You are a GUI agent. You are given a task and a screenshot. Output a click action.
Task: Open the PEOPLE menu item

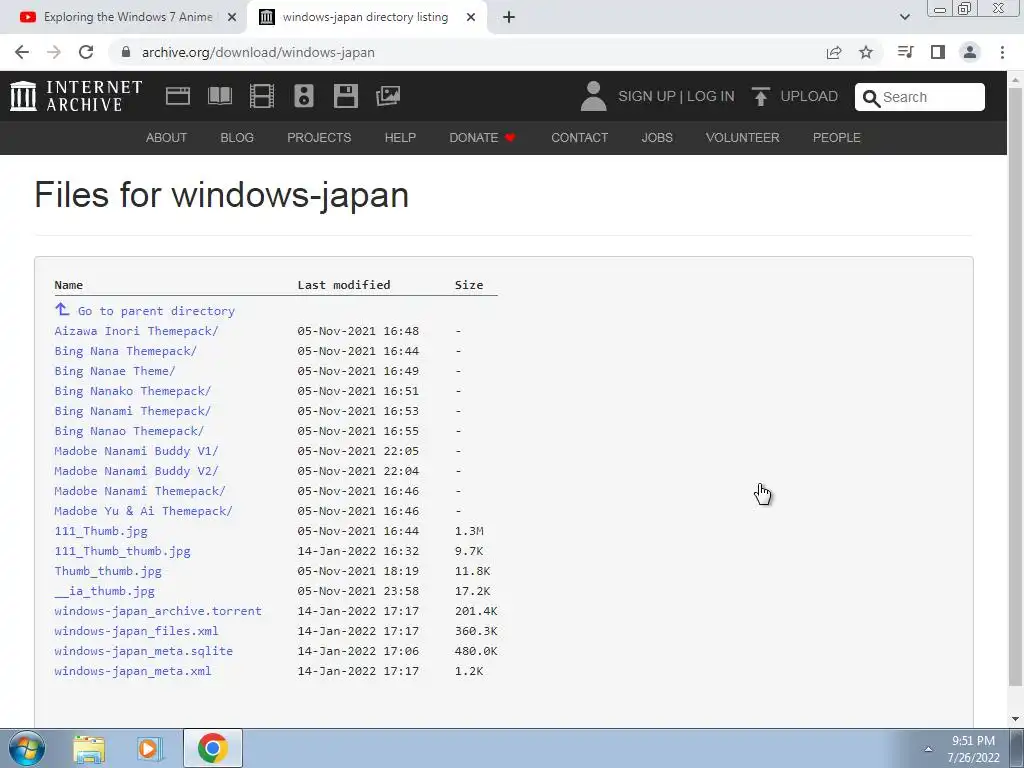(837, 138)
